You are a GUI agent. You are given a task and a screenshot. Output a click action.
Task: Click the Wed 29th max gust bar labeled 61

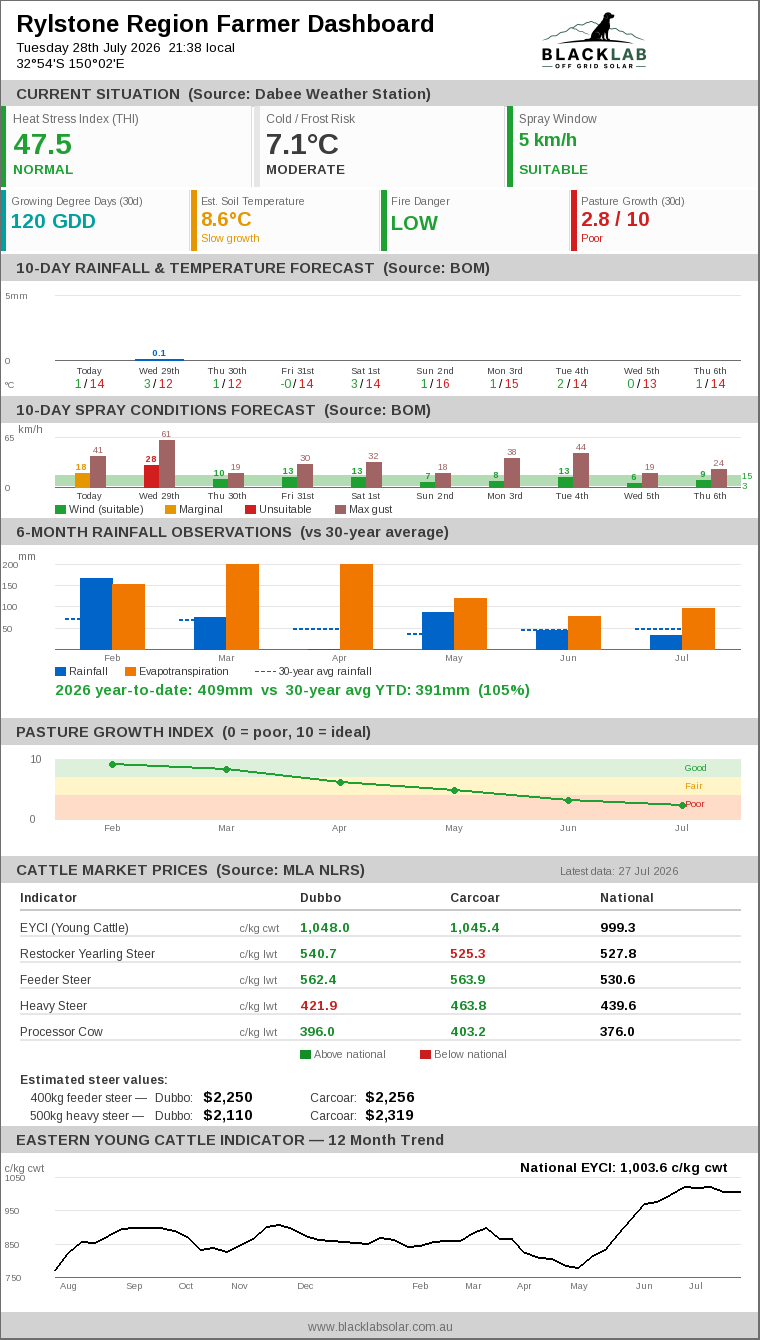(x=167, y=463)
